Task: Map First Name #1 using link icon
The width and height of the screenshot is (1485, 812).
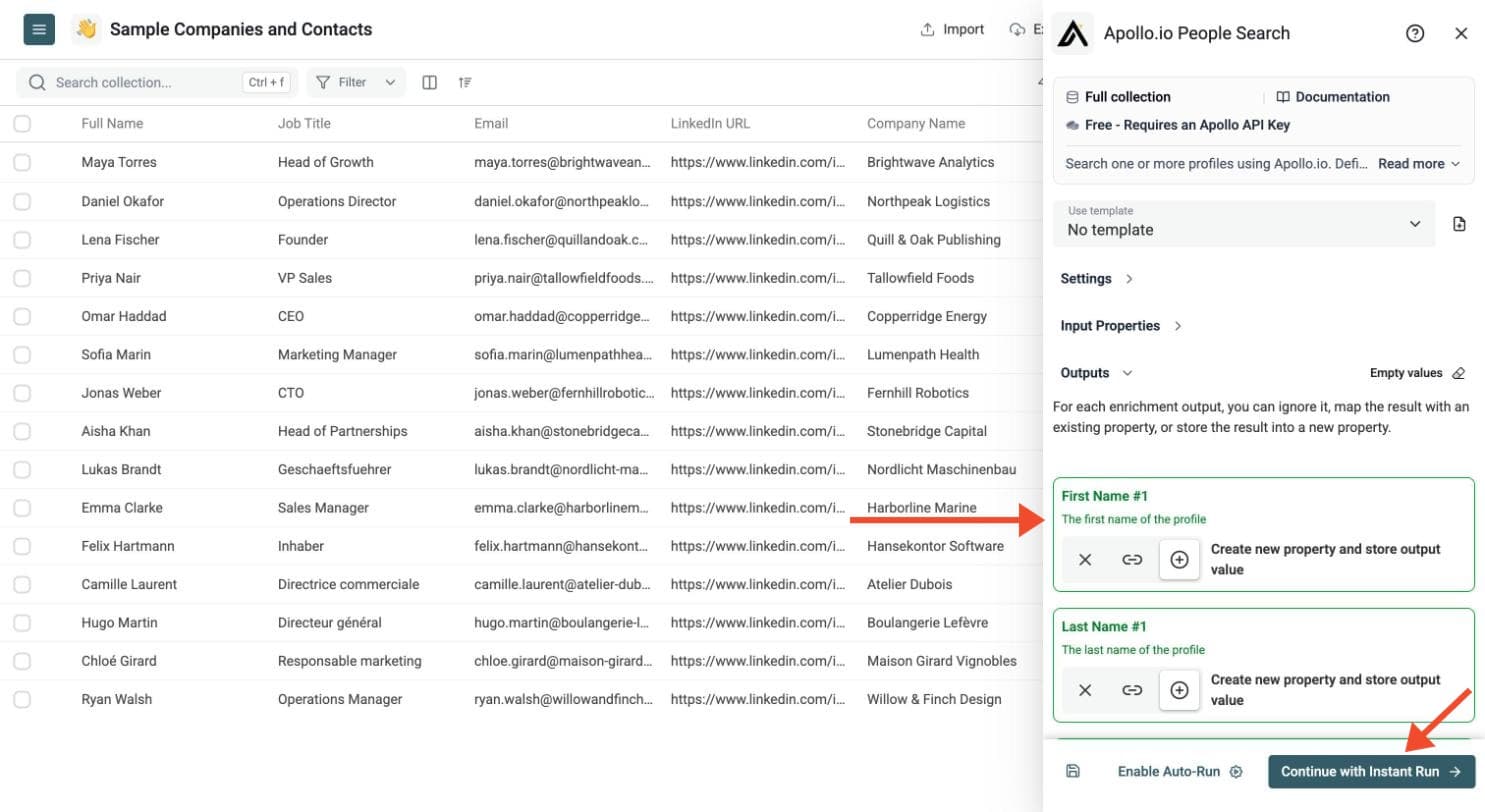Action: 1132,560
